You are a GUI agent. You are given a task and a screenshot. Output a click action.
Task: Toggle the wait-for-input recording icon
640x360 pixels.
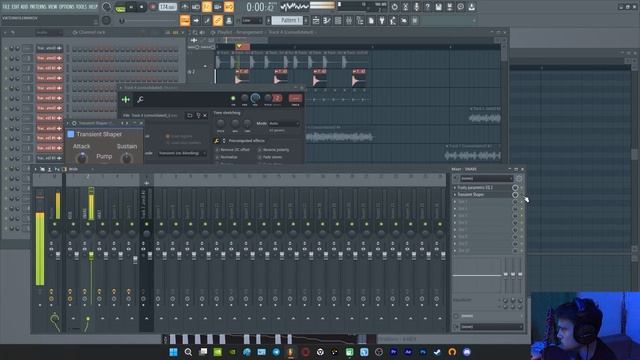pos(196,7)
